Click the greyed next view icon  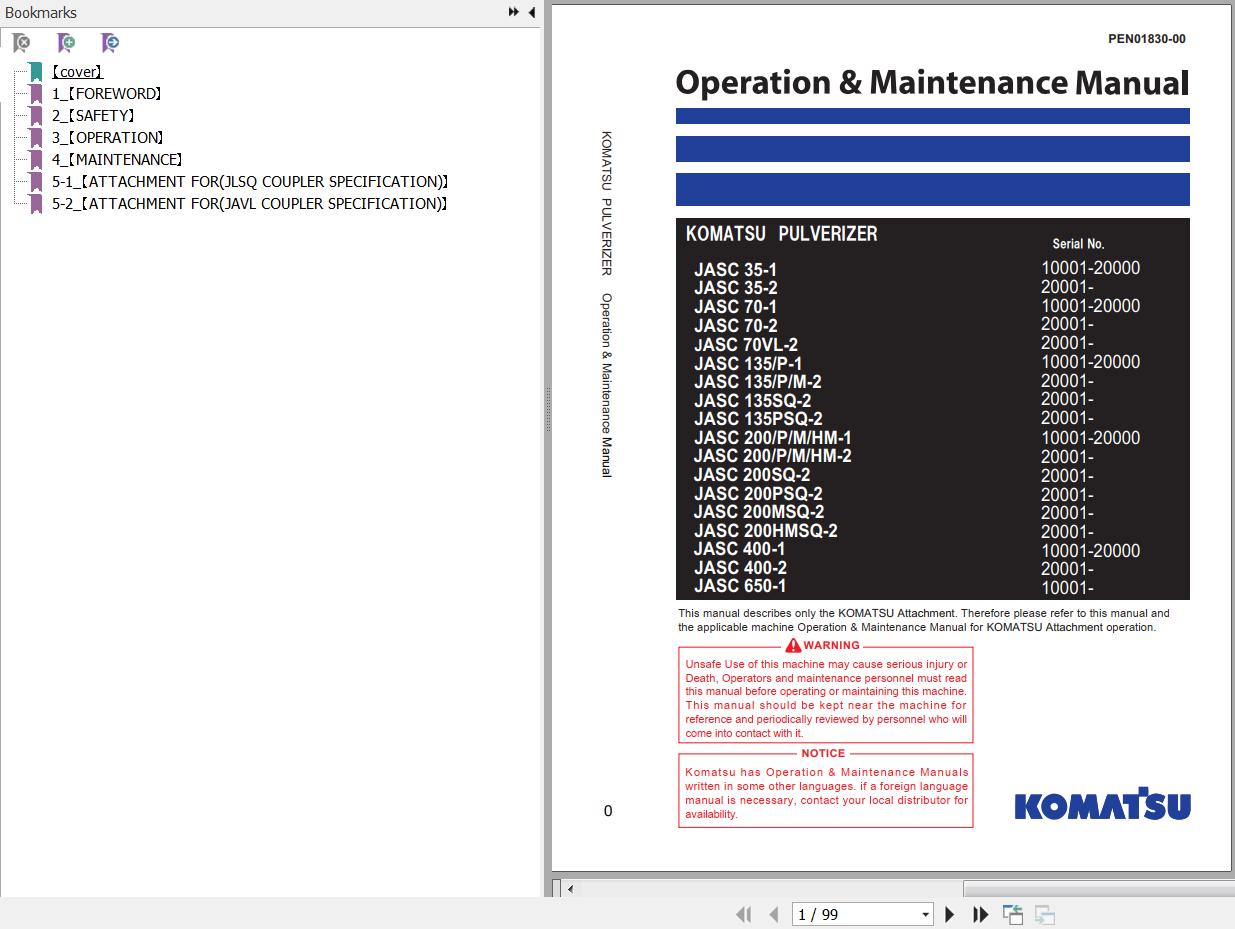1045,914
